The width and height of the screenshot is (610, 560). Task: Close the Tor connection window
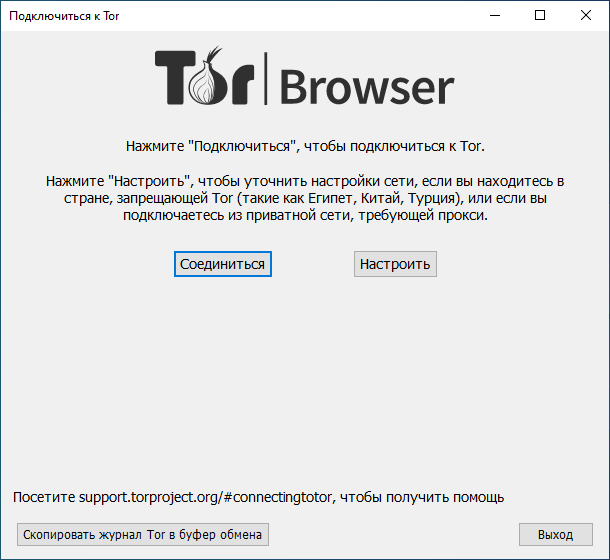pyautogui.click(x=585, y=16)
